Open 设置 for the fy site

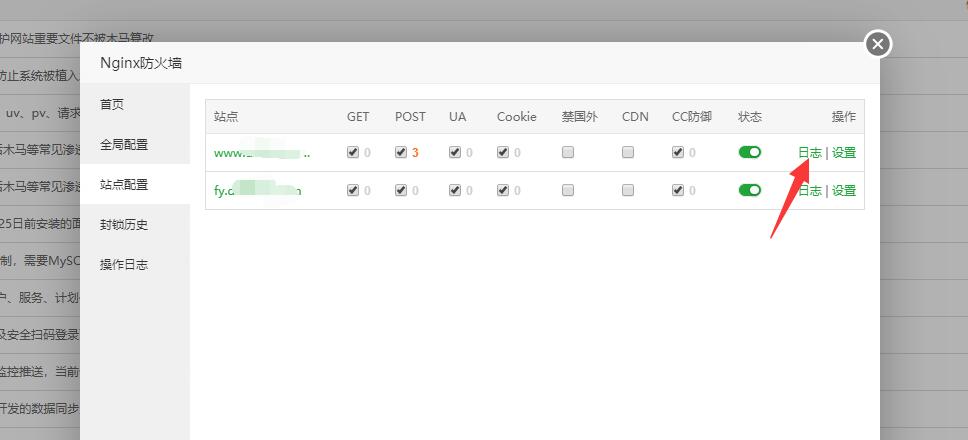click(x=844, y=191)
